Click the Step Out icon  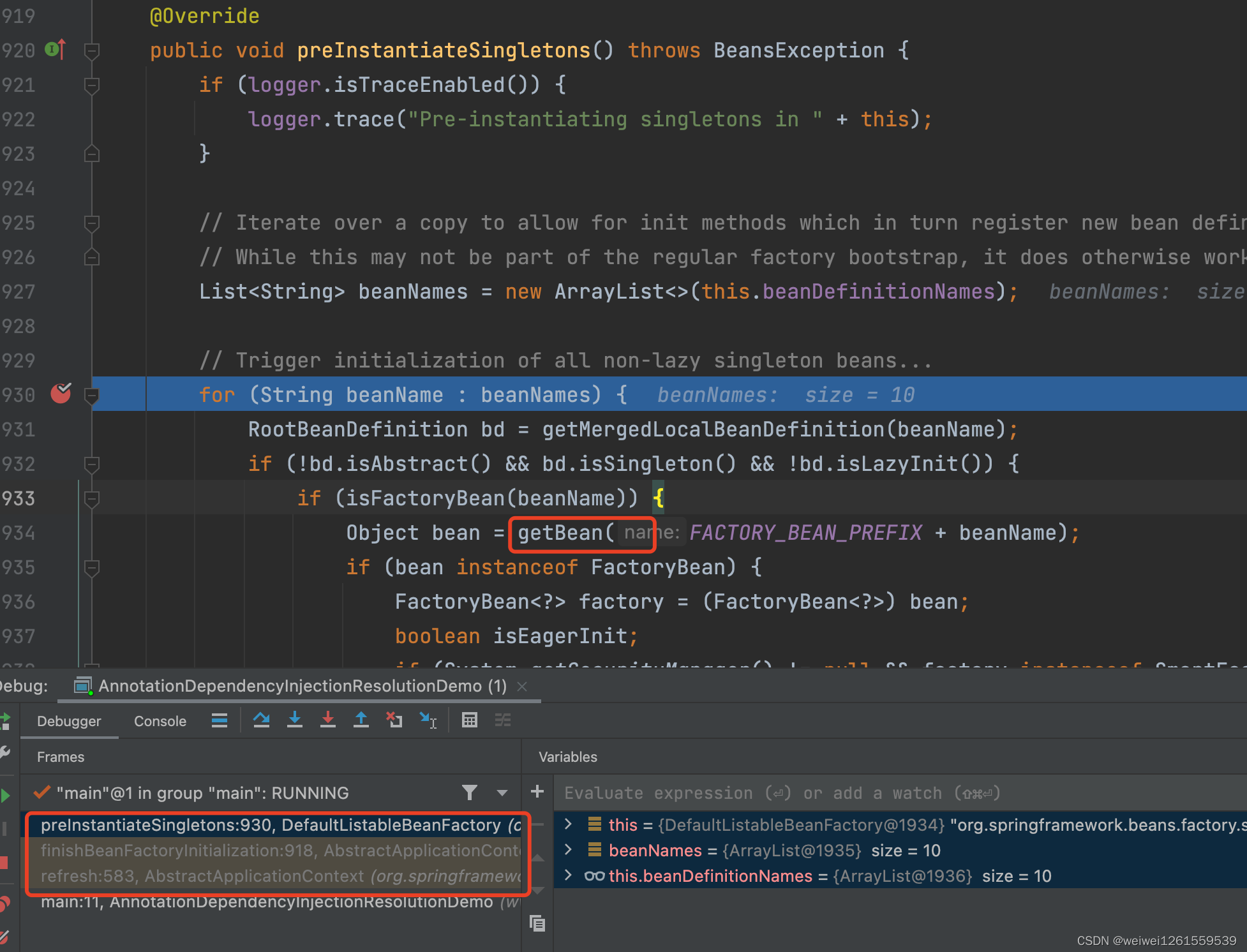[361, 720]
